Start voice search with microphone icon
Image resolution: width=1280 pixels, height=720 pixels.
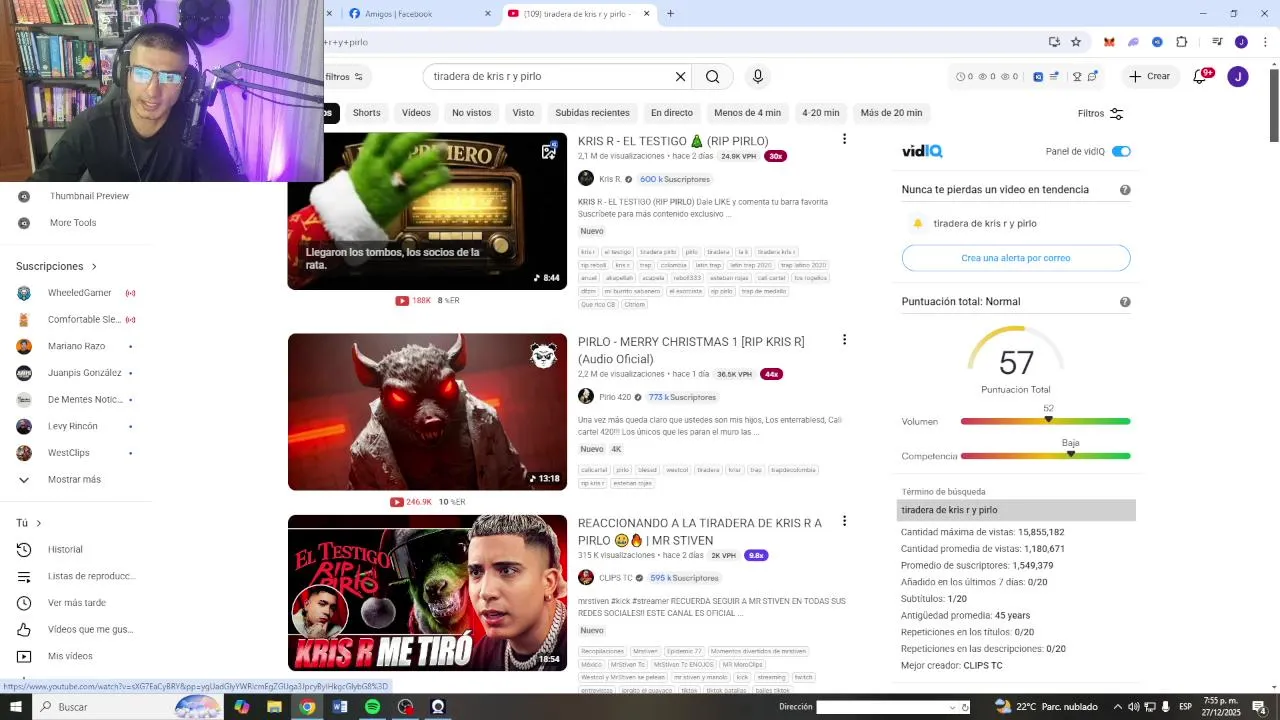(757, 76)
